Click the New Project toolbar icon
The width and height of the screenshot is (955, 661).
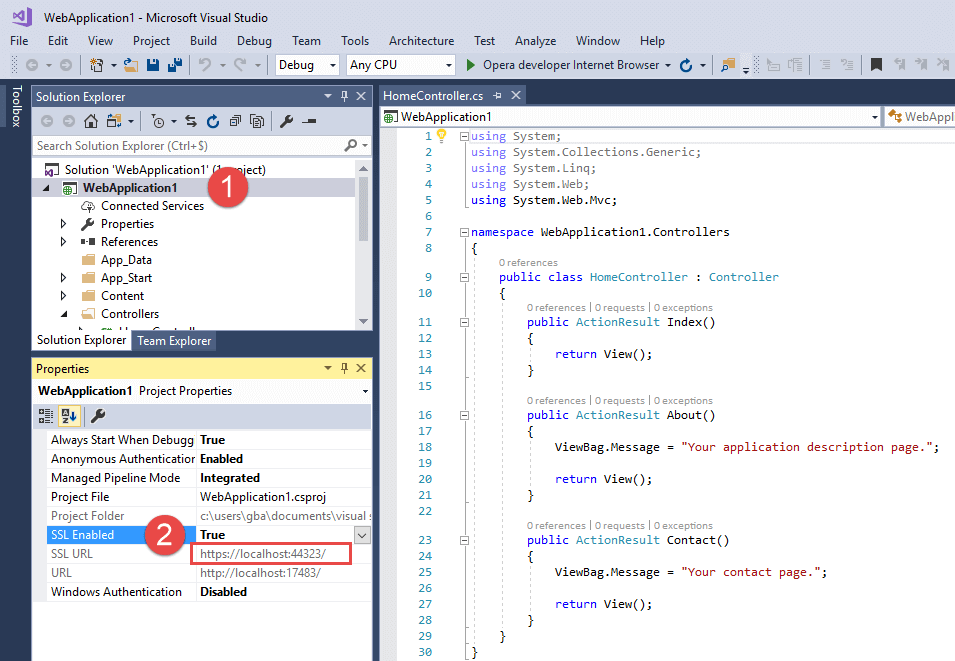point(96,65)
